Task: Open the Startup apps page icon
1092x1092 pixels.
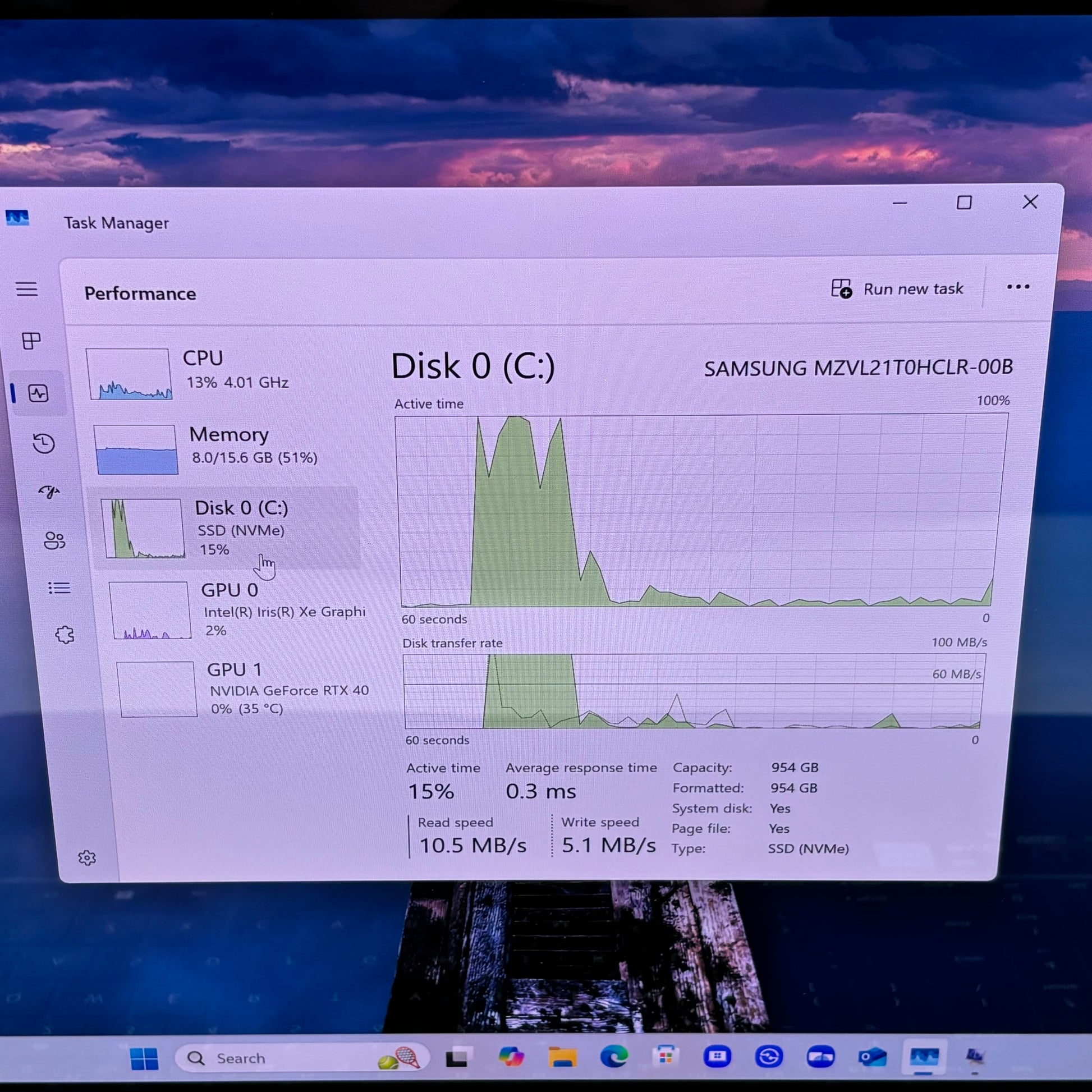Action: pyautogui.click(x=49, y=492)
